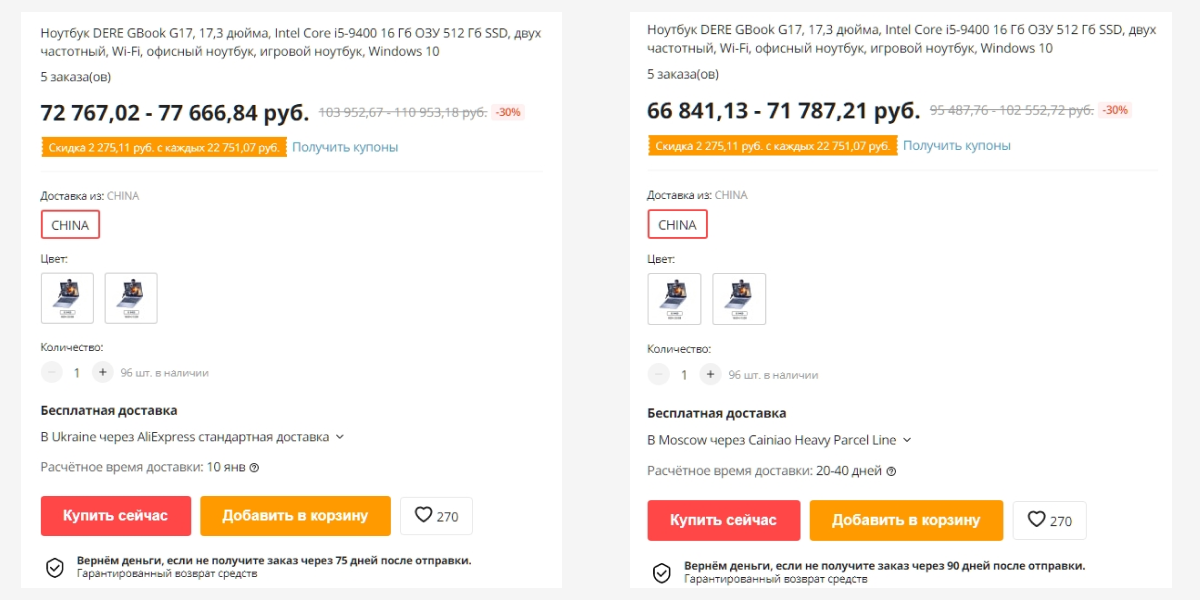The image size is (1200, 600).
Task: Select CHINA shipping origin in left listing
Action: tap(70, 225)
